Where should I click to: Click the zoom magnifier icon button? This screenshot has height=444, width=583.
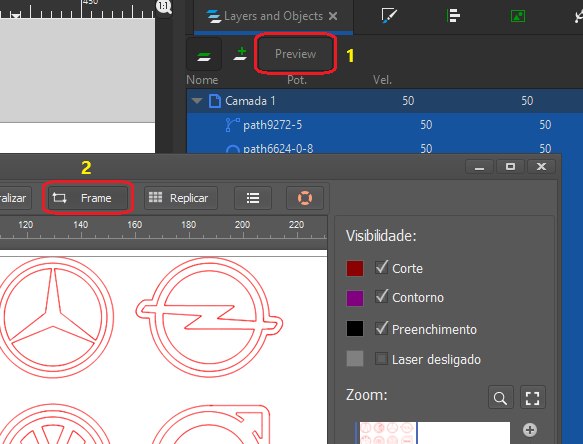pyautogui.click(x=500, y=398)
